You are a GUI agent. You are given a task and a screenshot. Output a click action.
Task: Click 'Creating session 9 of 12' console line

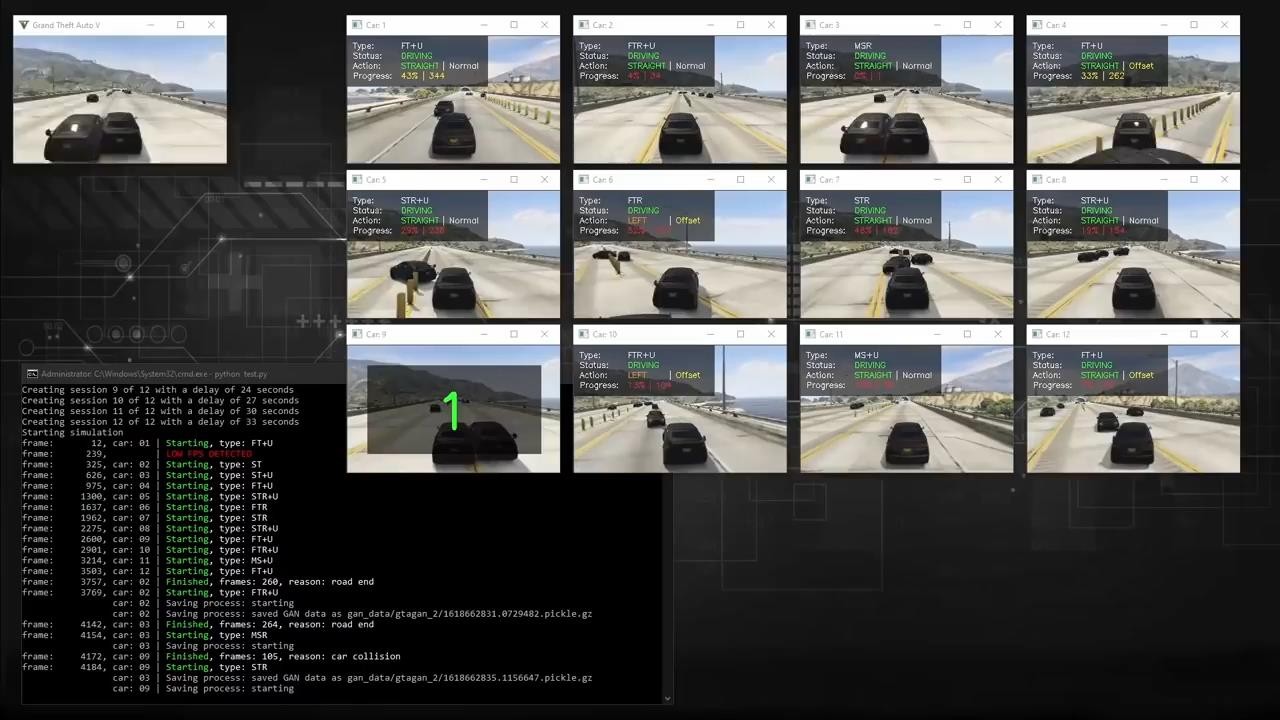tap(158, 390)
